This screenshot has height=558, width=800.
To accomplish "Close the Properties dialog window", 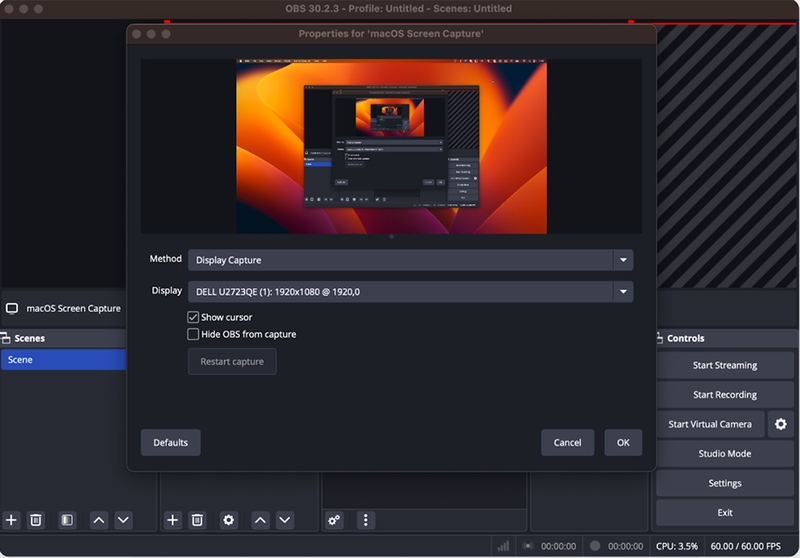I will [136, 34].
